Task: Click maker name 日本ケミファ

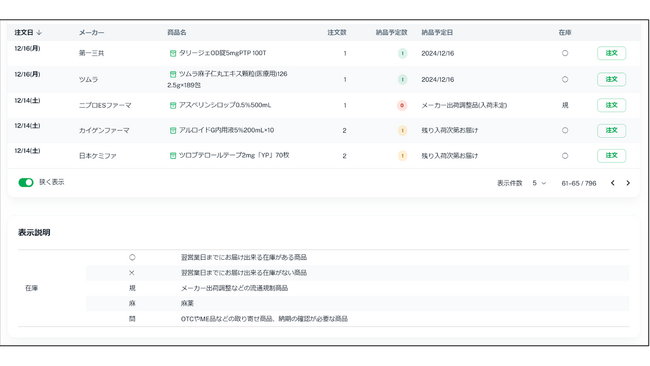Action: pyautogui.click(x=97, y=156)
